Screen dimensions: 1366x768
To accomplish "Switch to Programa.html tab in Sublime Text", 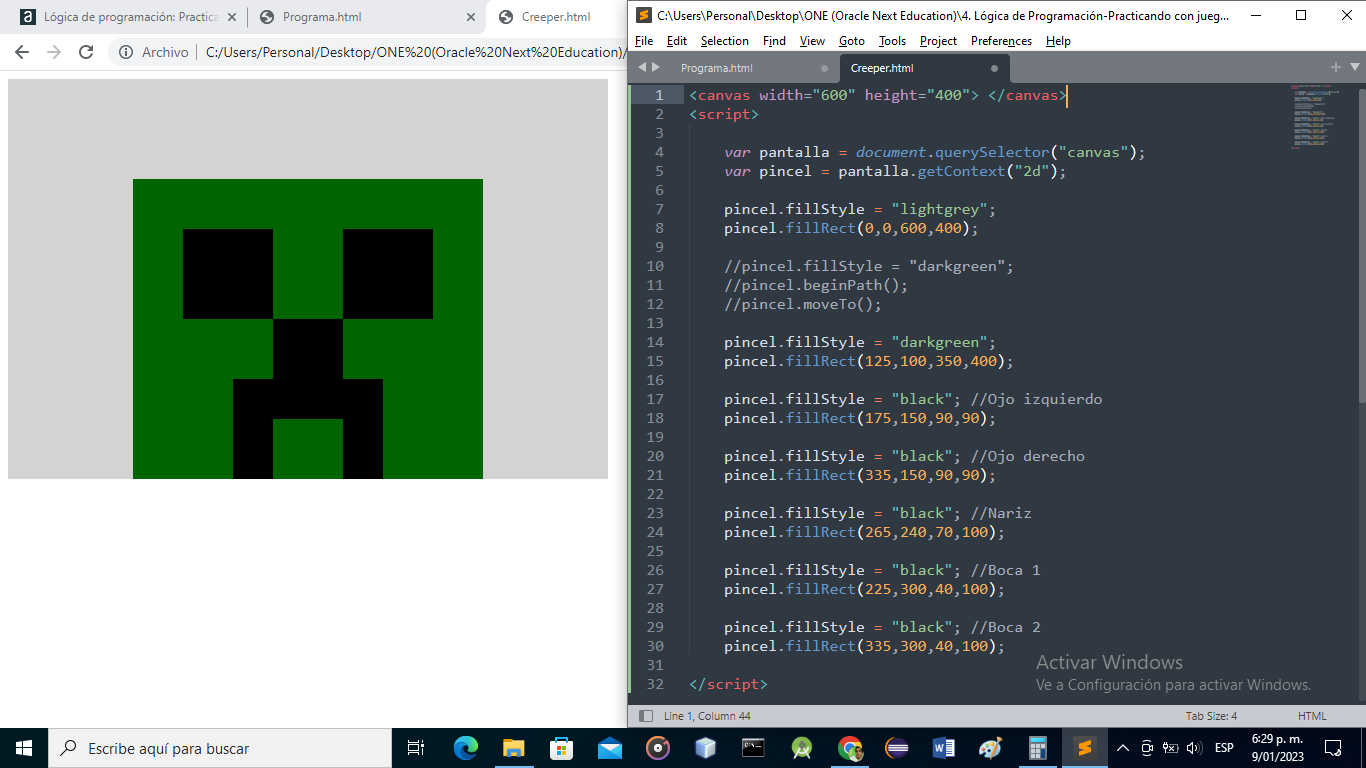I will (717, 68).
